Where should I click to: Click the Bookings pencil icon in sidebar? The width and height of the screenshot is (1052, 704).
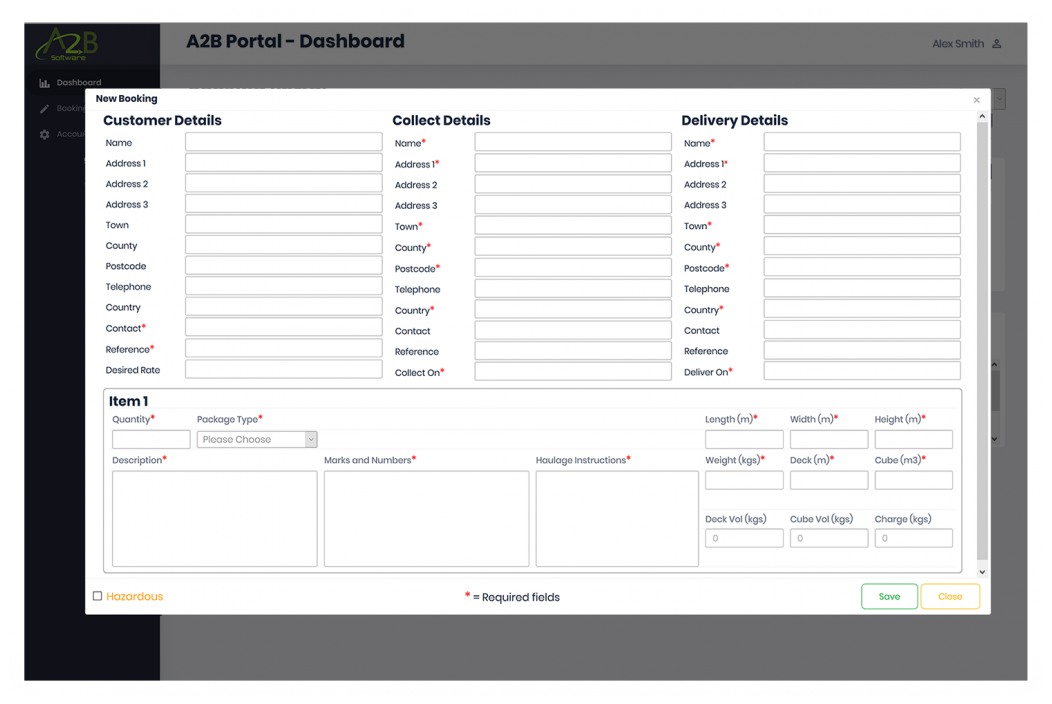[x=44, y=108]
